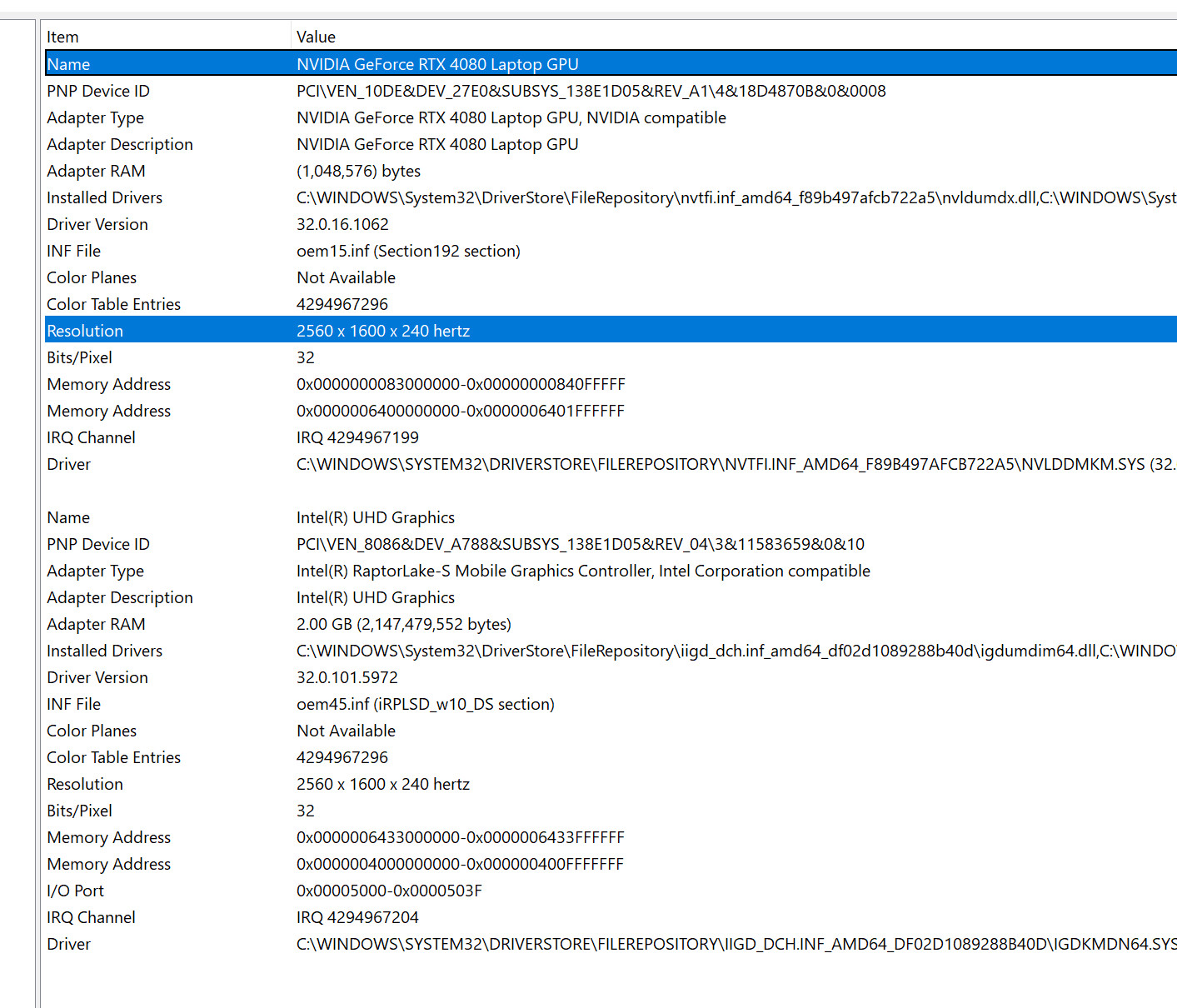Select Driver Version 32.0.101.5972

click(x=347, y=677)
